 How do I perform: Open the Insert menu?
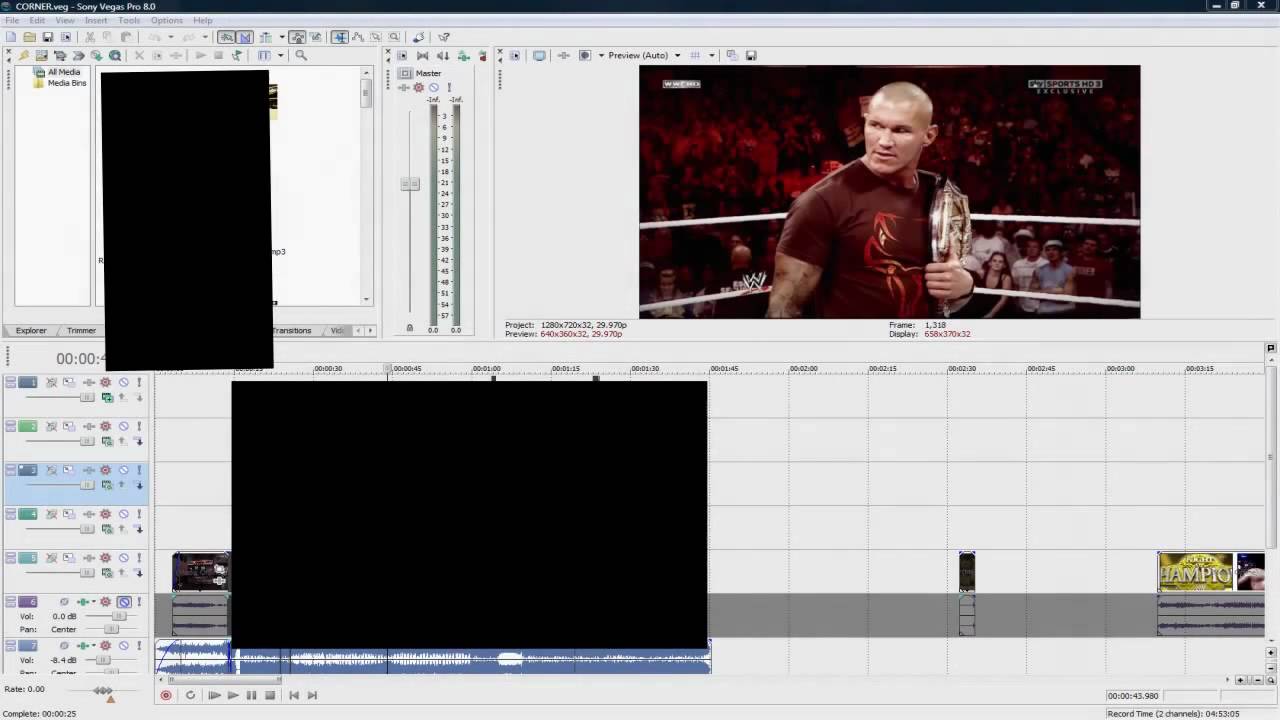(96, 20)
